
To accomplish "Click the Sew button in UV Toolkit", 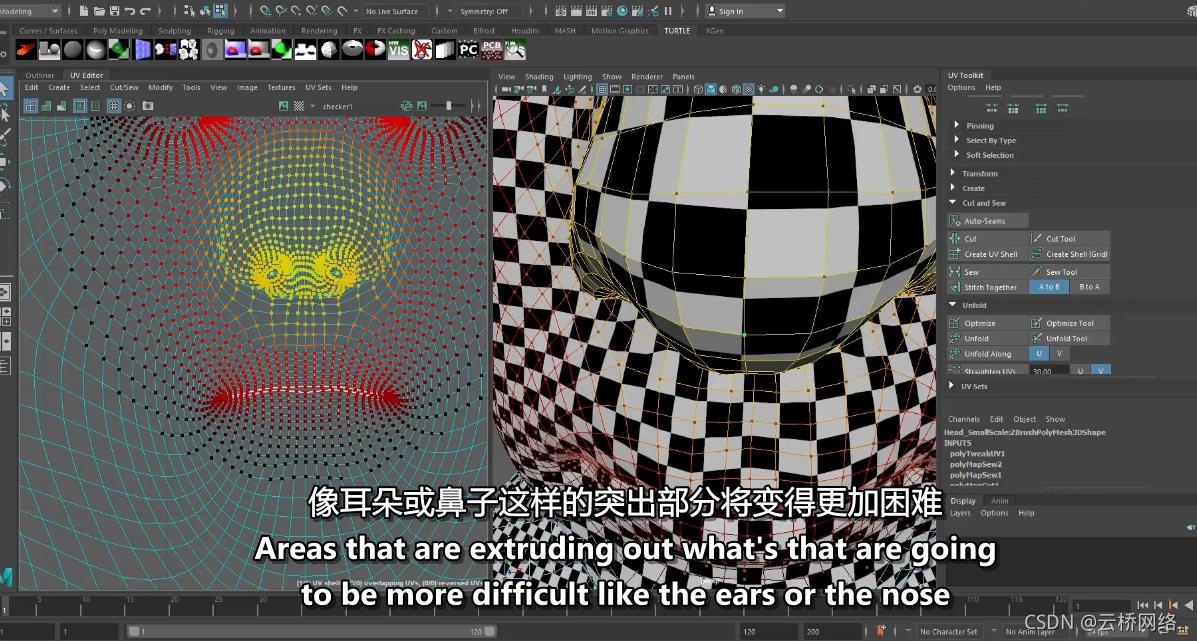I will 988,272.
